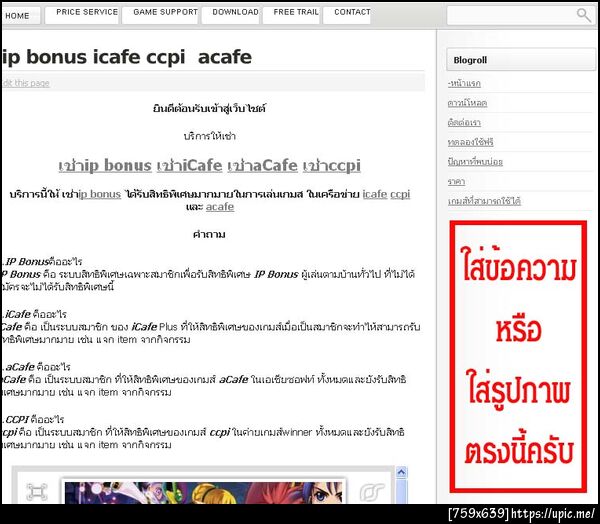
Task: Open Blogroll link 'ทดลองใช้ฟรี'
Action: [x=470, y=142]
